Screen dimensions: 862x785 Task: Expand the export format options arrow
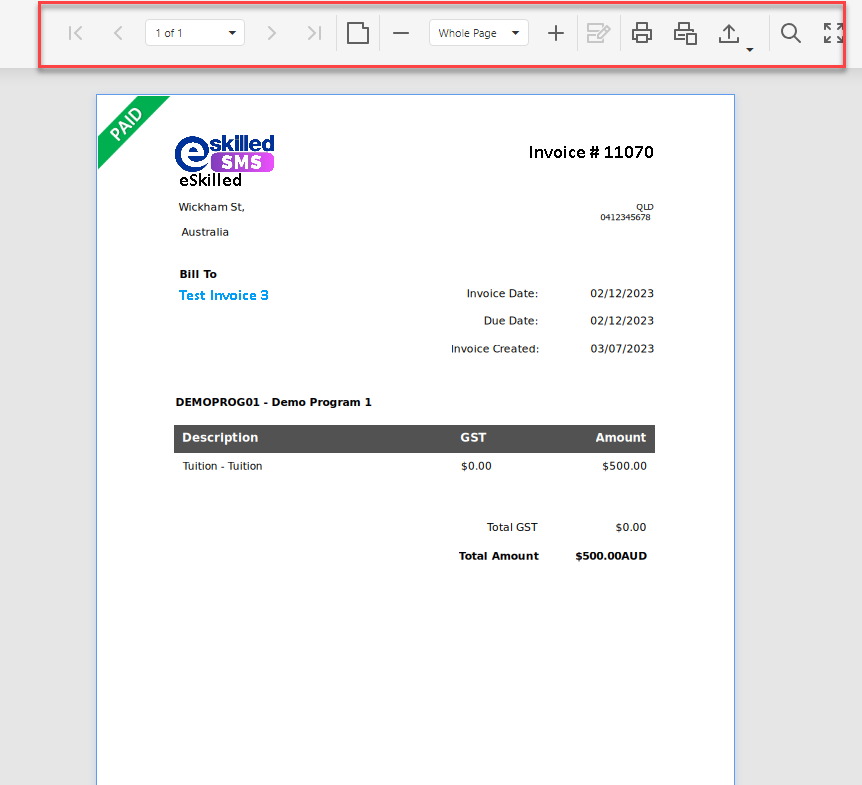[749, 49]
